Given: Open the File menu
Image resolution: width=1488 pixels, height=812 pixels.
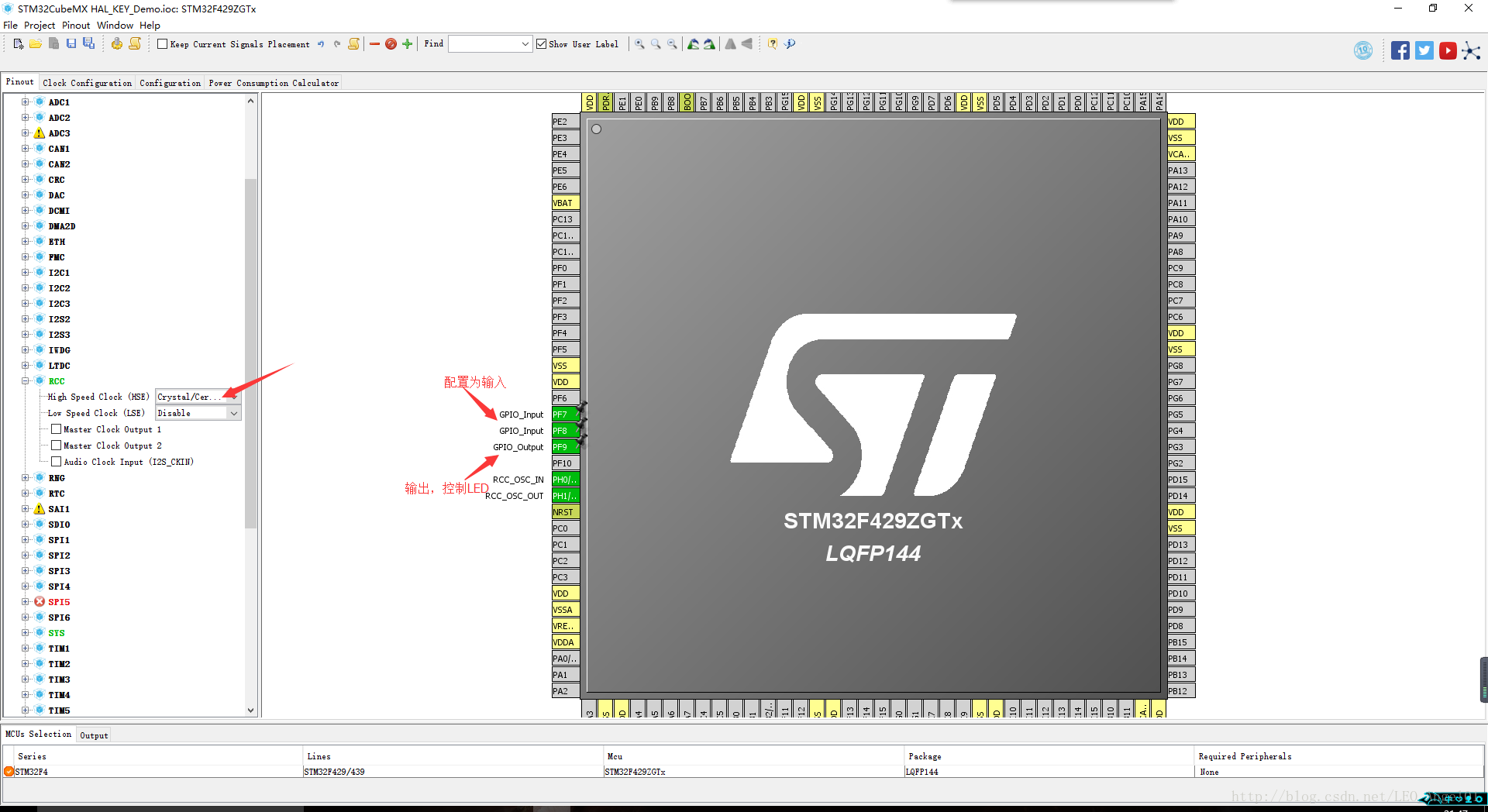Looking at the screenshot, I should pos(10,26).
